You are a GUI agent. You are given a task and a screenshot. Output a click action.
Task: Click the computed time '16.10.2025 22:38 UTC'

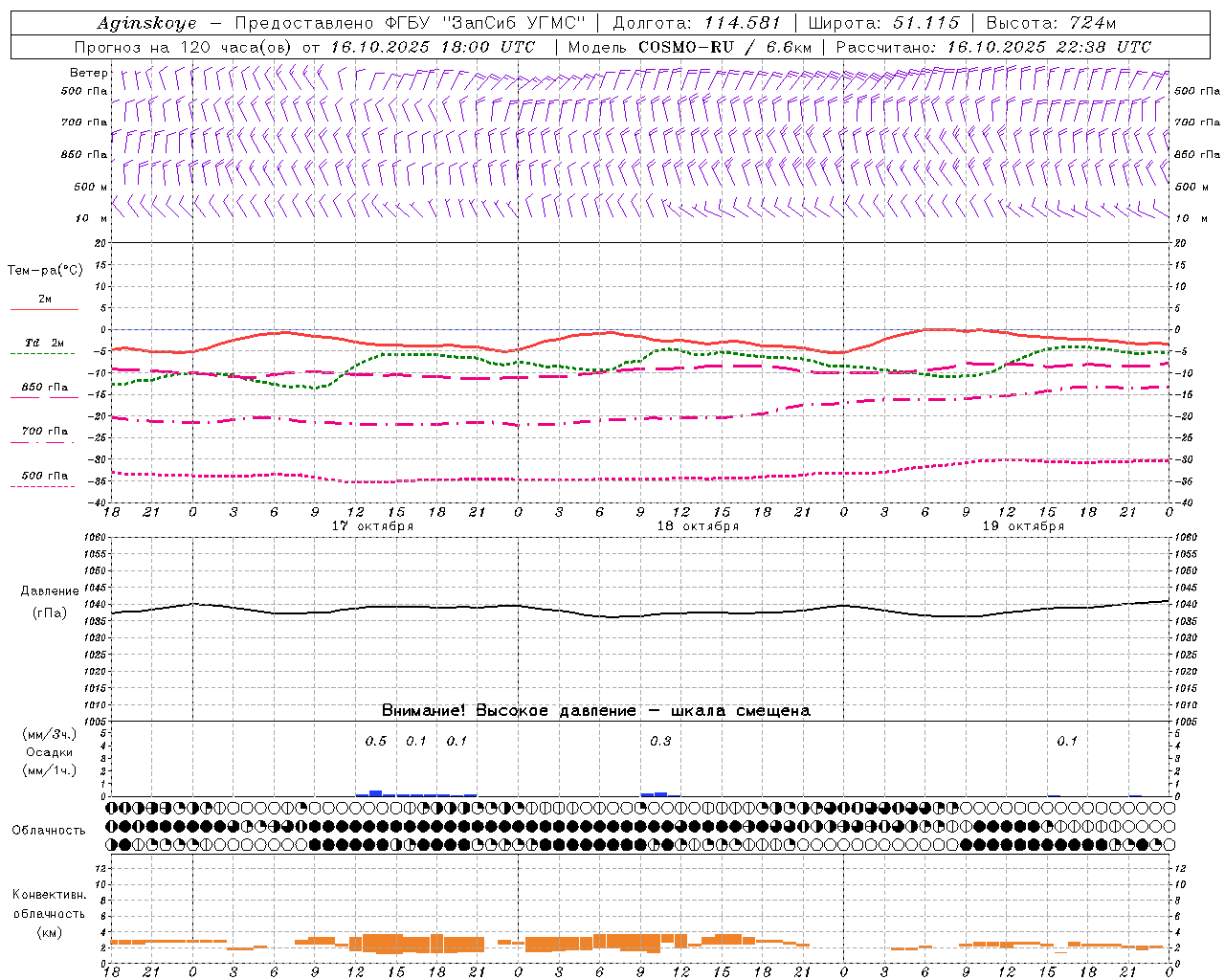pyautogui.click(x=1049, y=47)
